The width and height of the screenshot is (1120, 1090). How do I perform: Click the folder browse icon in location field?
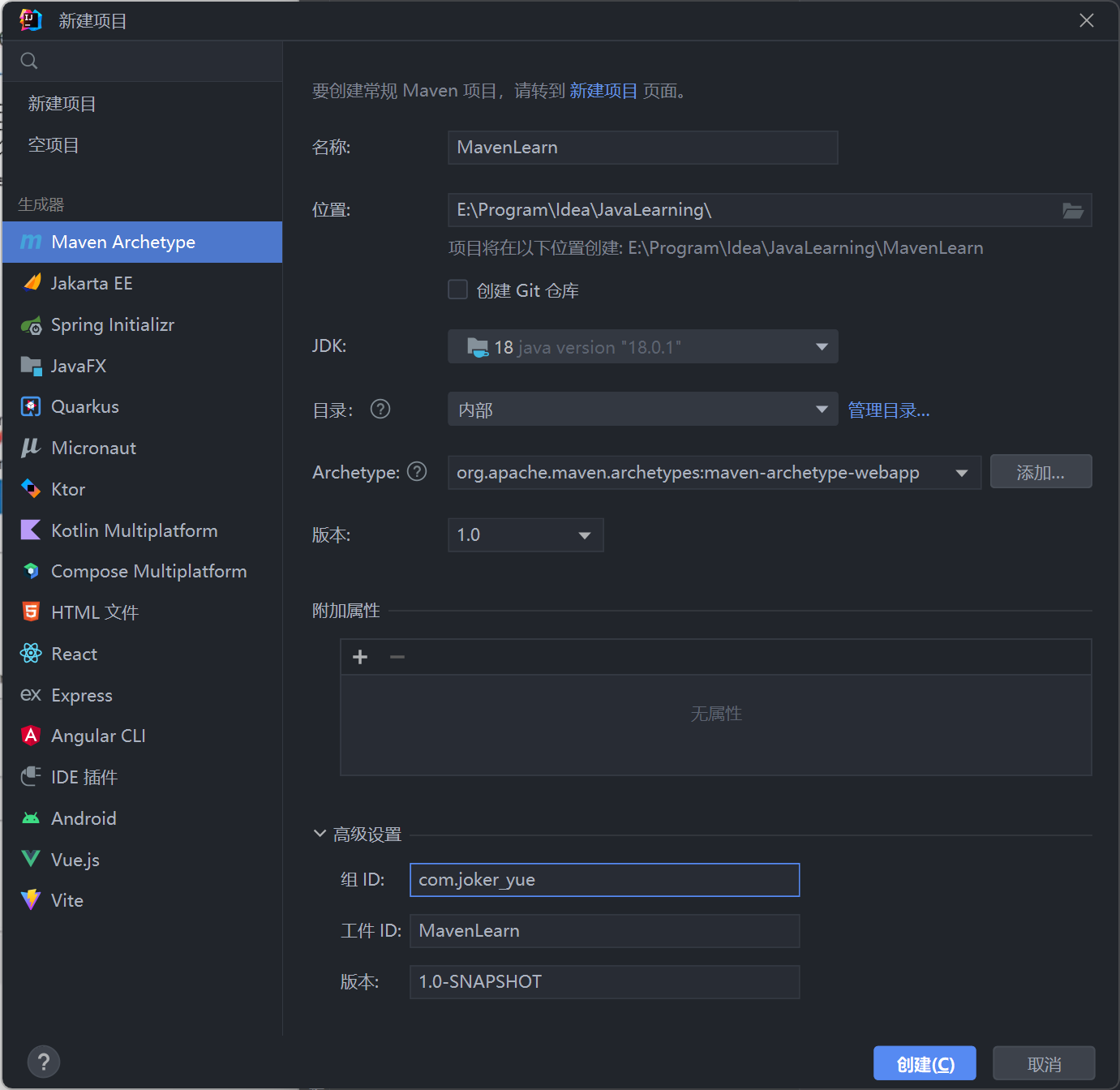1072,211
